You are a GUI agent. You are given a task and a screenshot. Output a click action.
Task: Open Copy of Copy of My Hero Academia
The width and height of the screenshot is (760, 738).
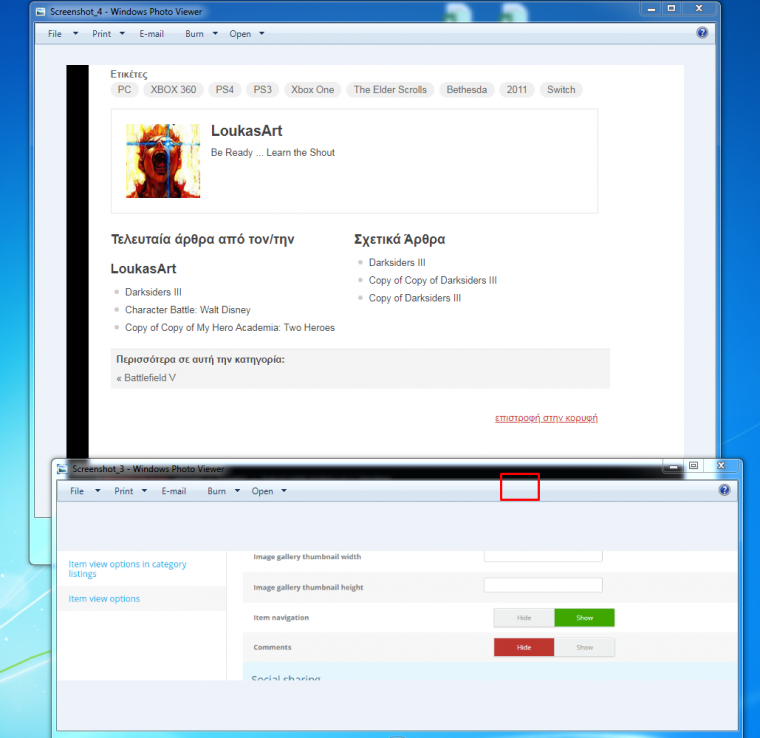(230, 328)
